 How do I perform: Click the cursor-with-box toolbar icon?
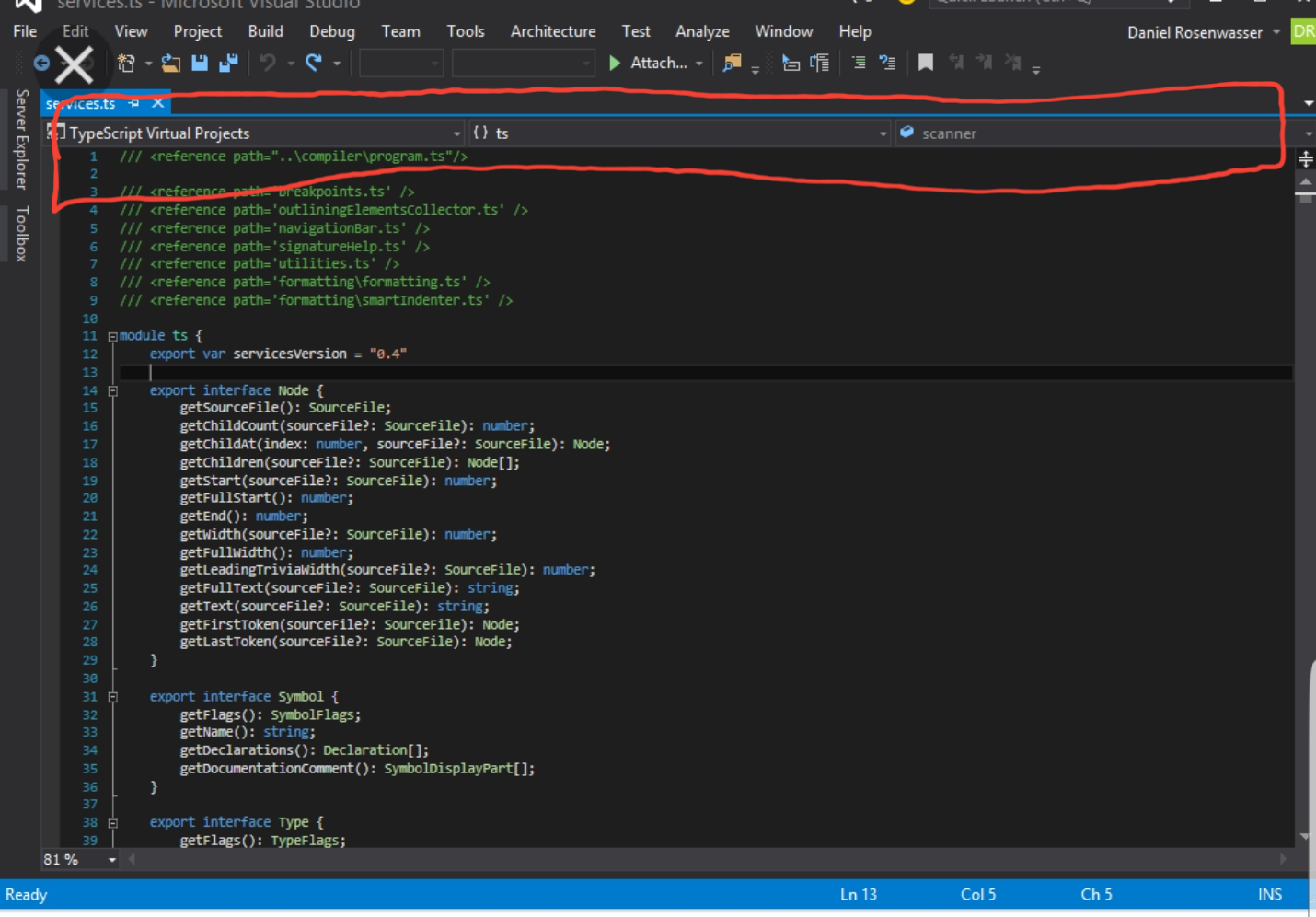pyautogui.click(x=791, y=63)
